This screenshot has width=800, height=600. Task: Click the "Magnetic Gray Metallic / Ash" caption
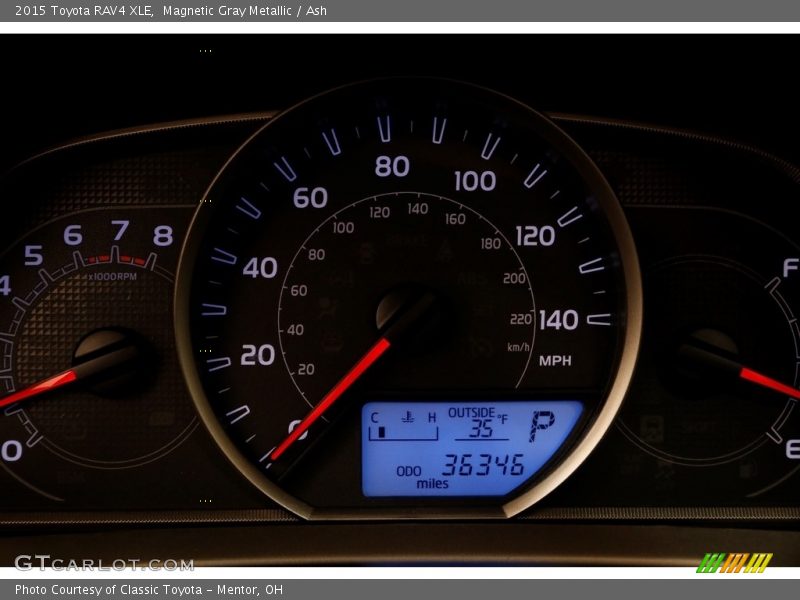point(245,10)
